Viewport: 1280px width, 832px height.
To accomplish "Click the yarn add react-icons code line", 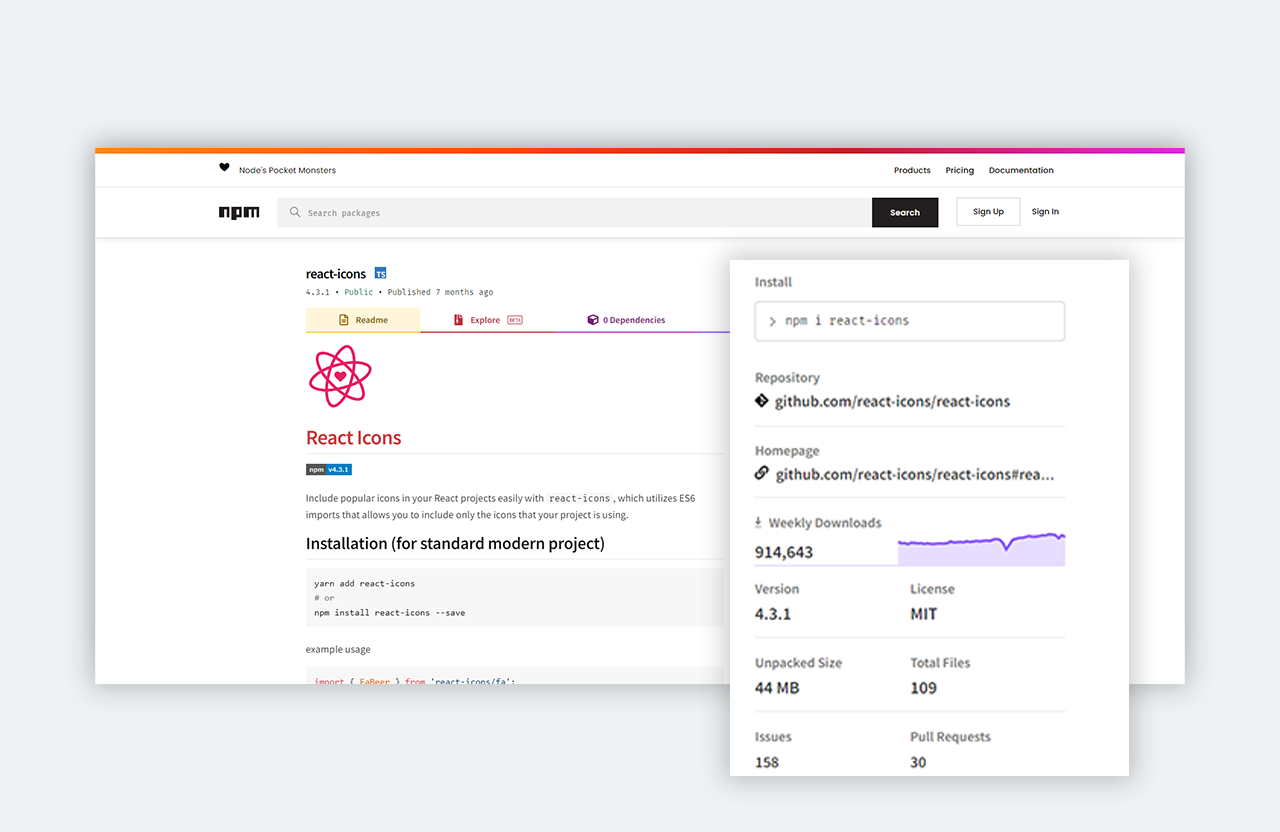I will [364, 583].
